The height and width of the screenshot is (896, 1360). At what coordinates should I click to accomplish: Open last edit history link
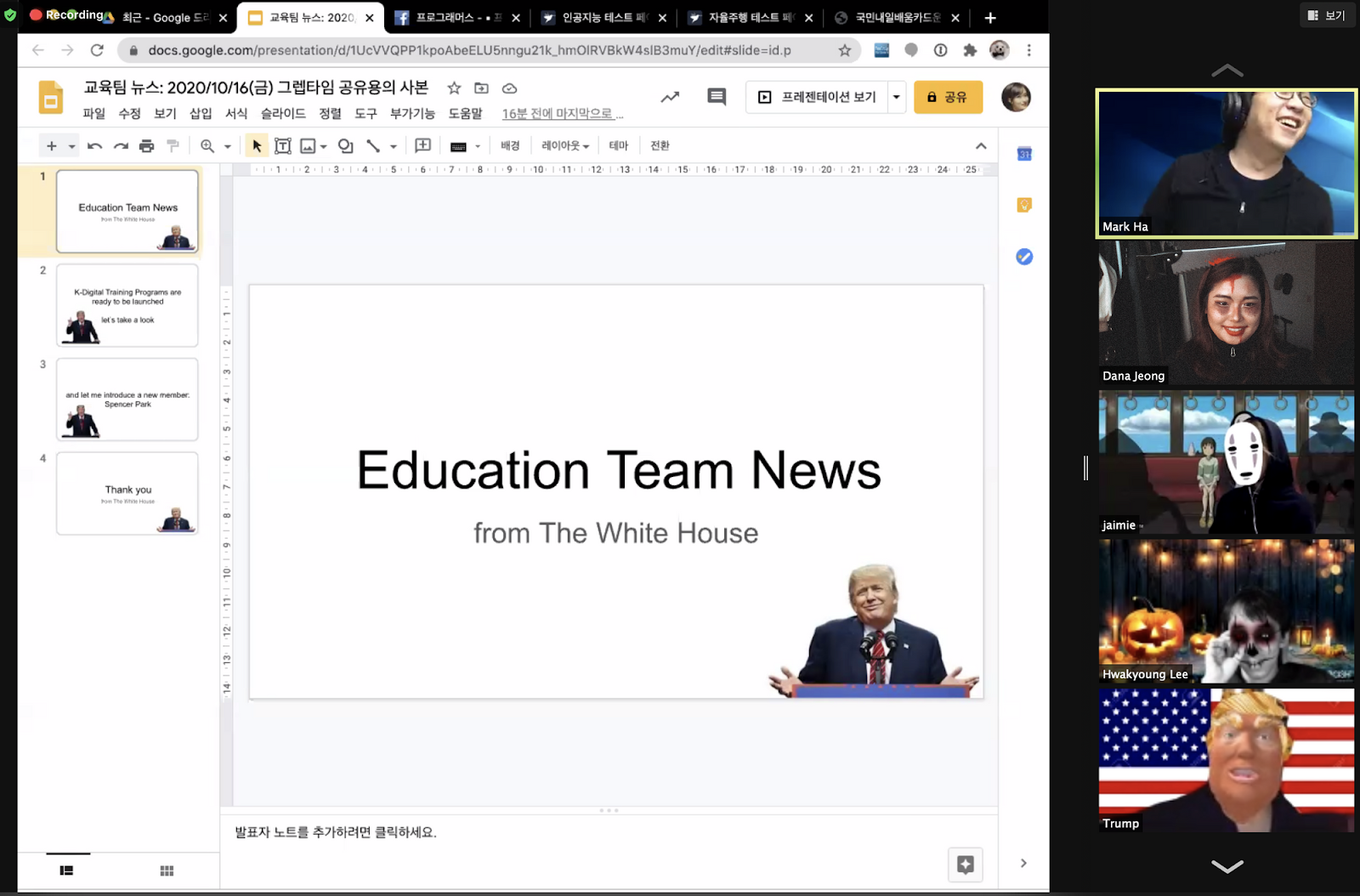tap(562, 113)
